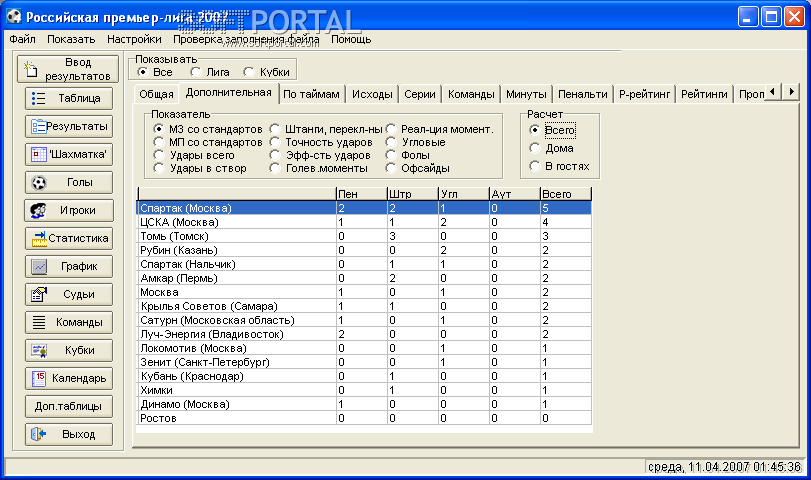Open the Пенальти tab
Viewport: 811px width, 480px height.
click(583, 94)
